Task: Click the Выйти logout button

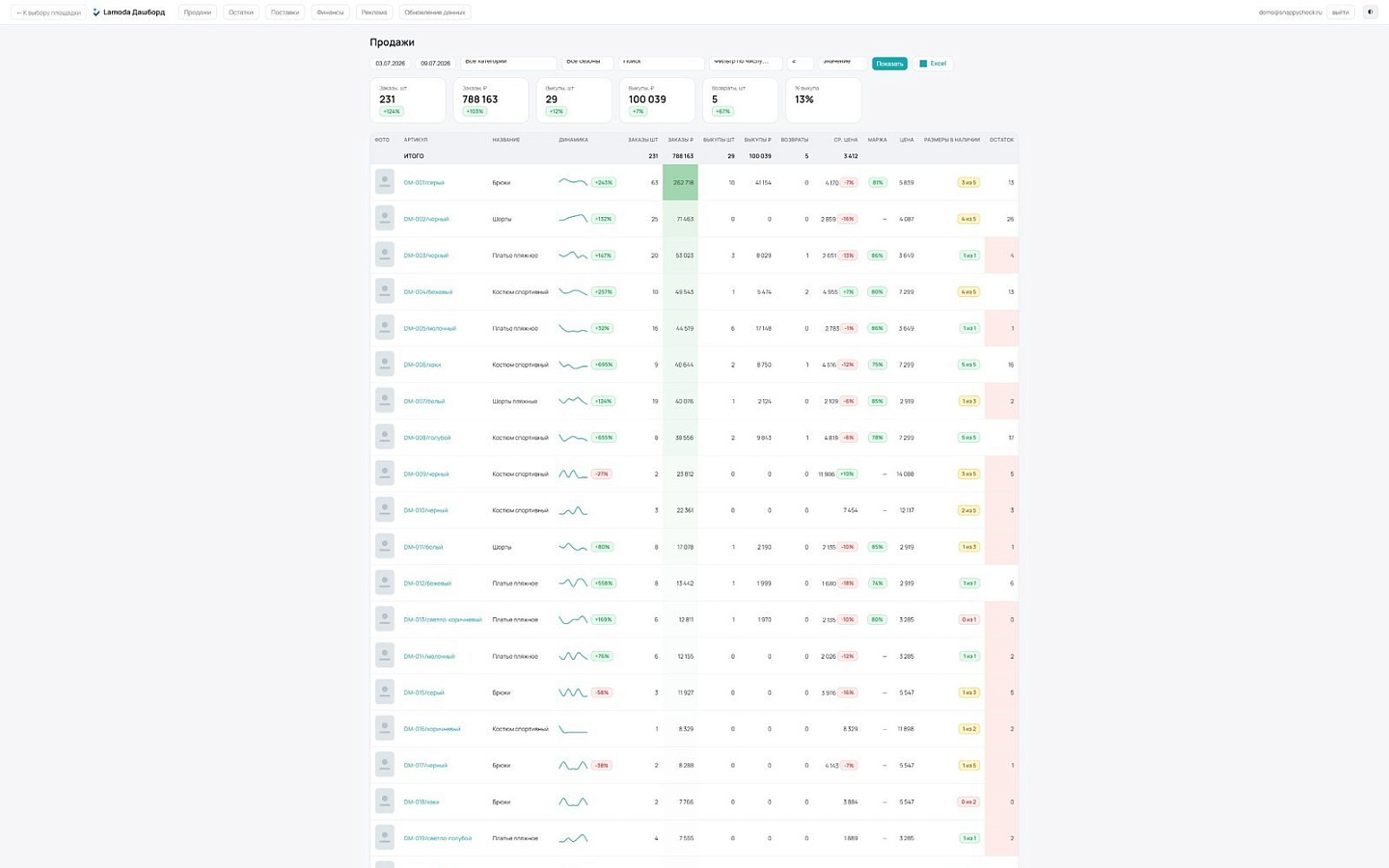Action: [1341, 13]
